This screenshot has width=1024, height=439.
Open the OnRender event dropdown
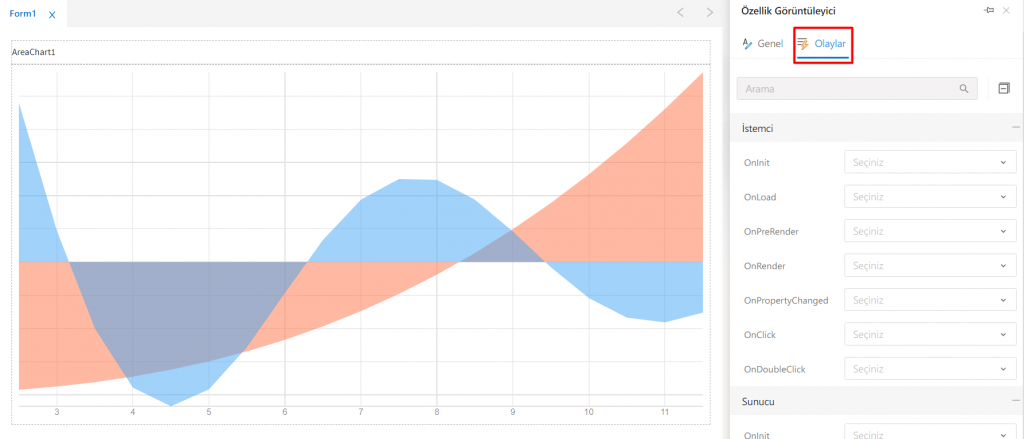pos(930,266)
